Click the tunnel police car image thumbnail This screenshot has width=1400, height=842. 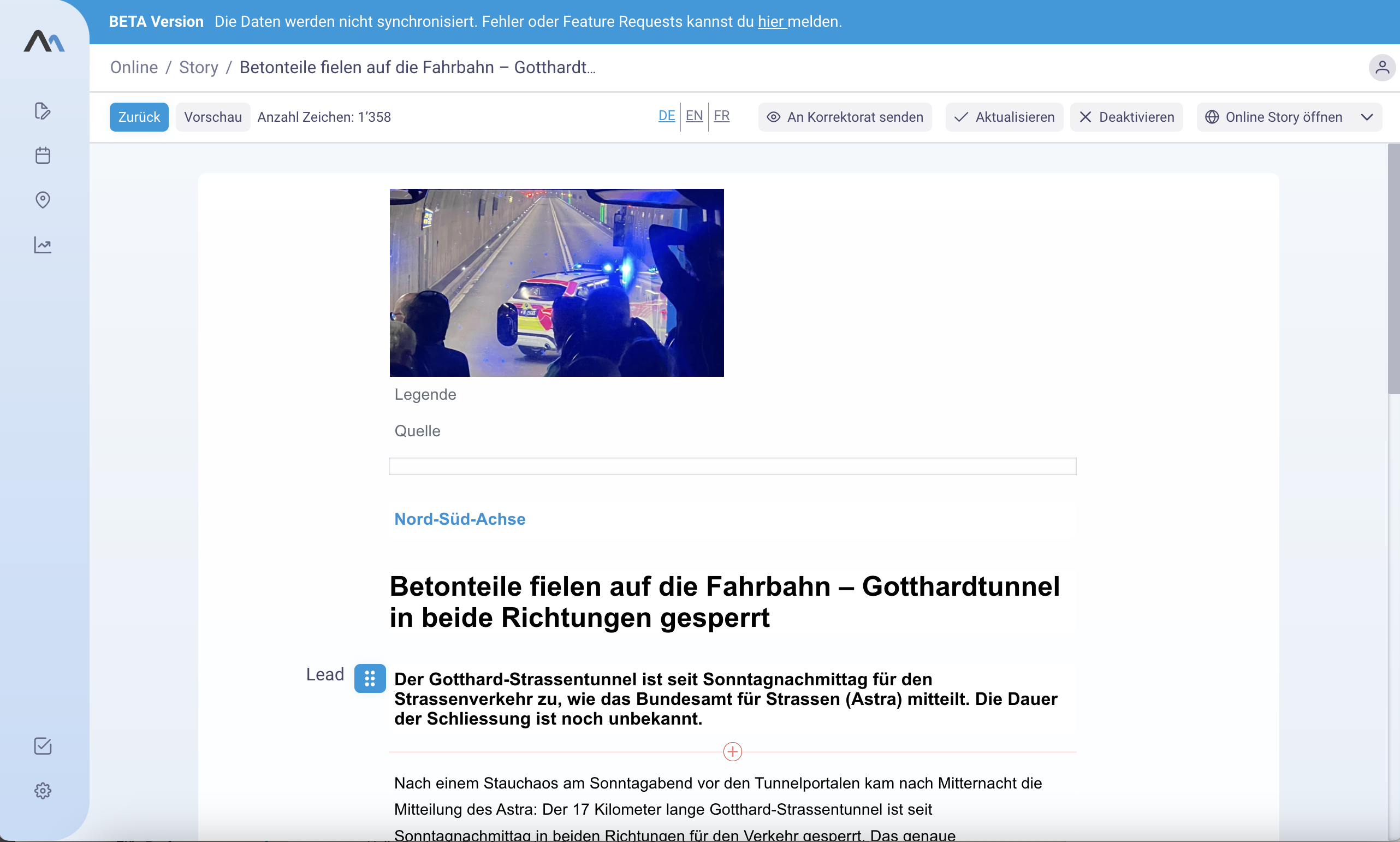pos(556,282)
